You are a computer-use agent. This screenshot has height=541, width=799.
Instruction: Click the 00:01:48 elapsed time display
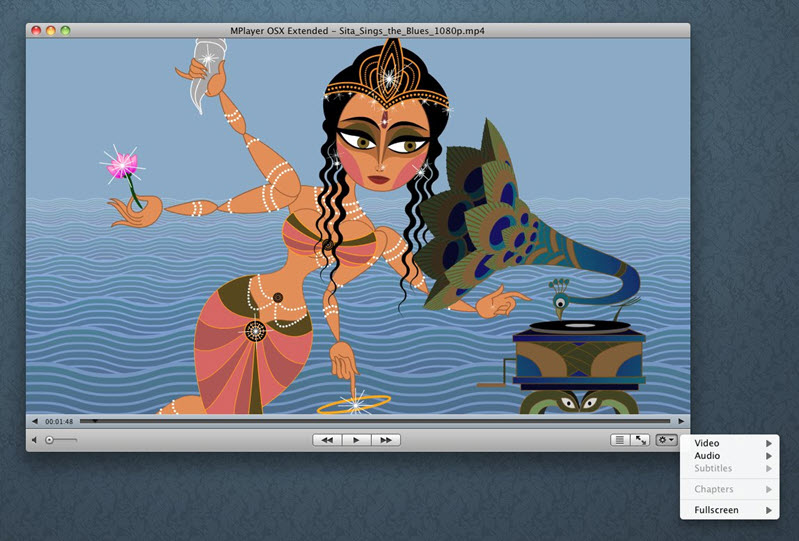(x=59, y=421)
